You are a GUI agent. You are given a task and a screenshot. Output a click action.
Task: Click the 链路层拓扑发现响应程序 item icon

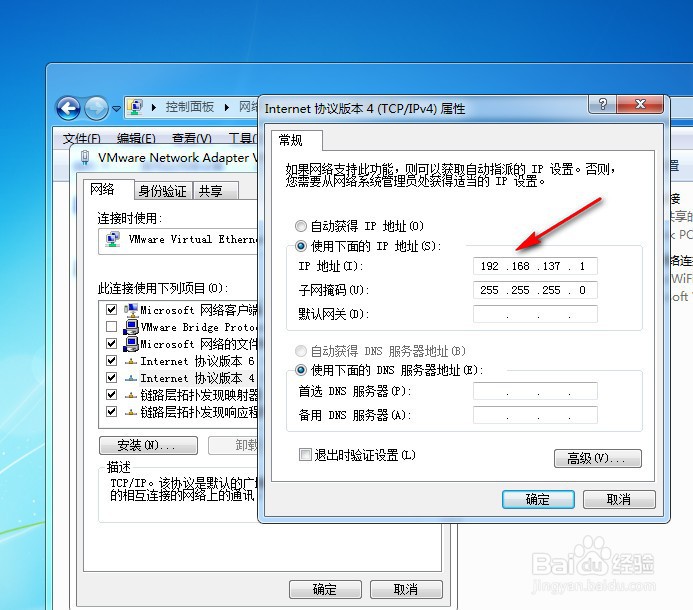point(131,413)
